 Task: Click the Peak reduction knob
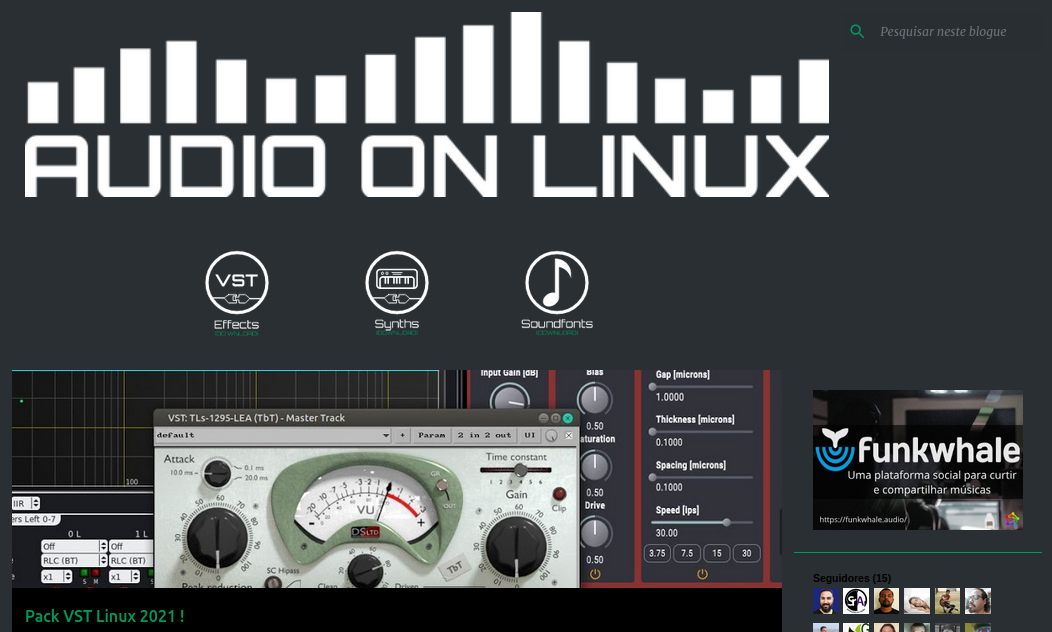click(217, 539)
